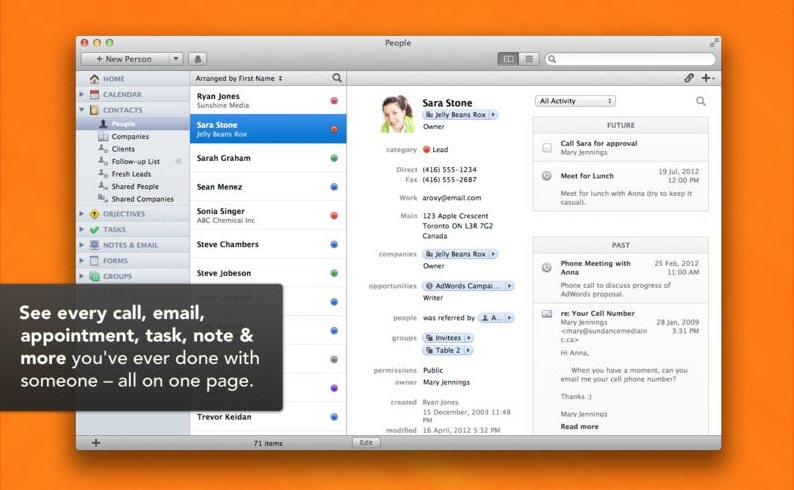
Task: Switch to split column view
Action: [508, 59]
